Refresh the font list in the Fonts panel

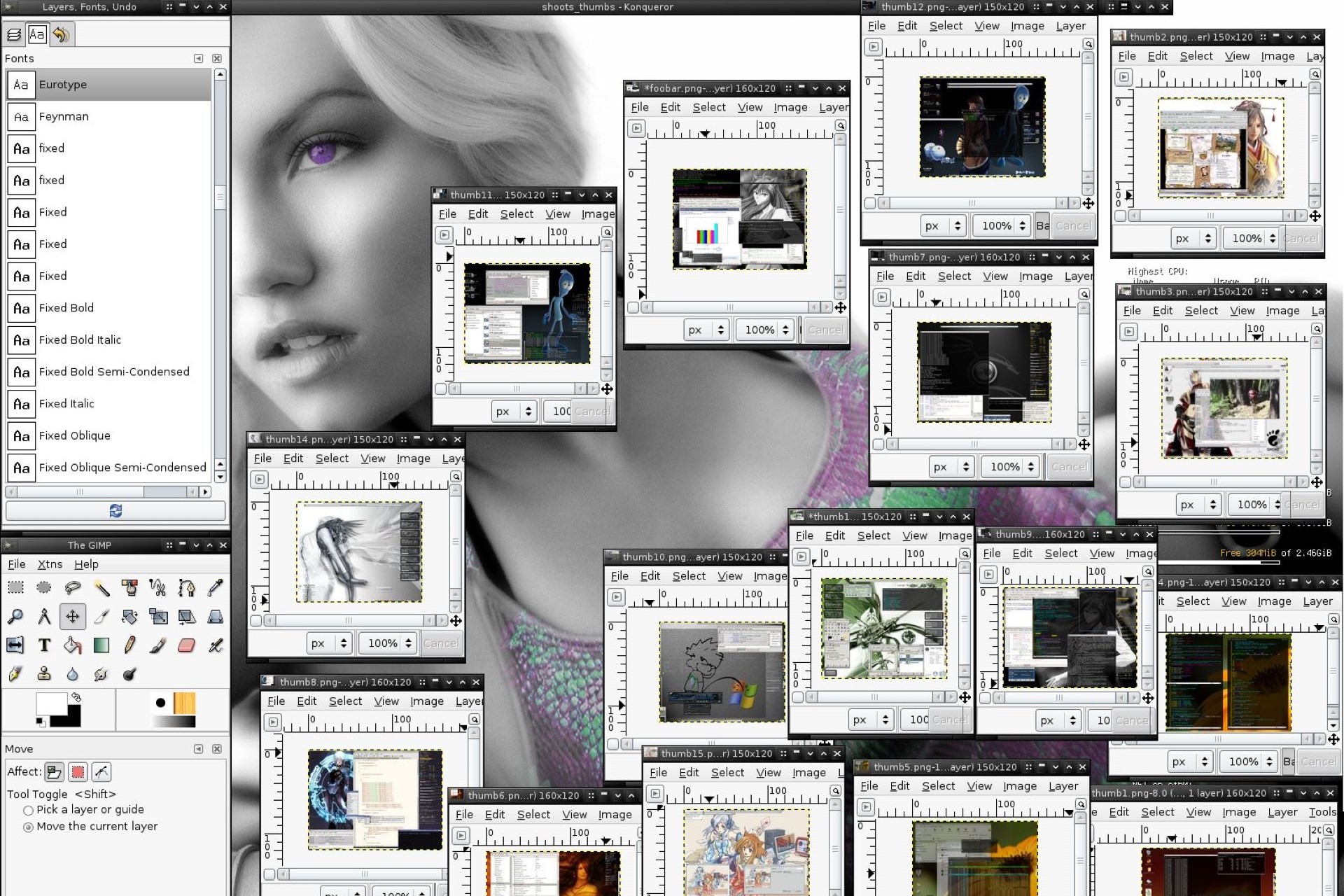(x=115, y=510)
